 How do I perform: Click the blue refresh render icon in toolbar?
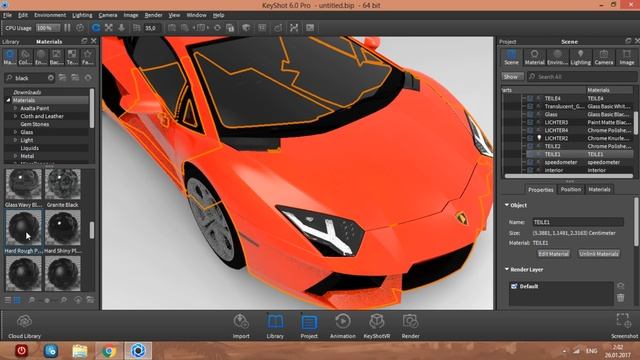[96, 28]
